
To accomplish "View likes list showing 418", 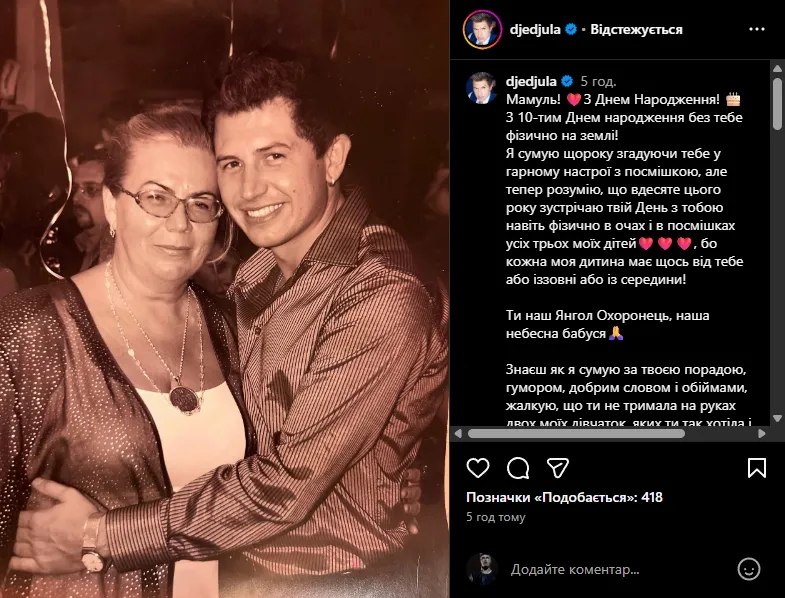I will [x=564, y=497].
